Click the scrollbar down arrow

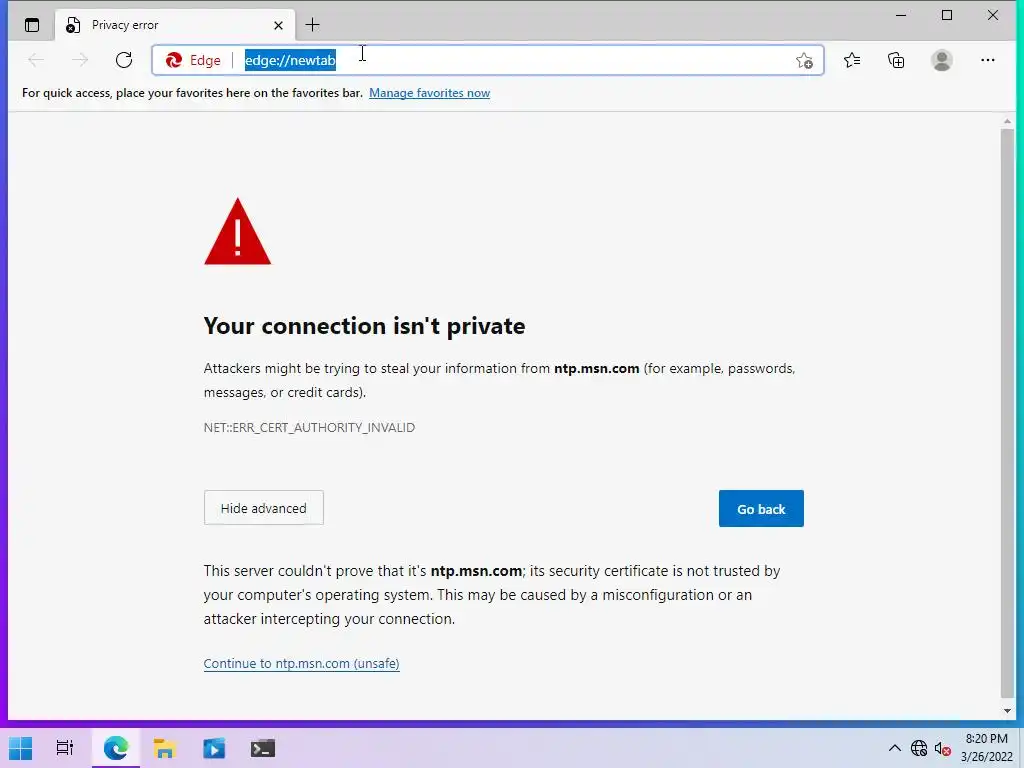point(1007,711)
